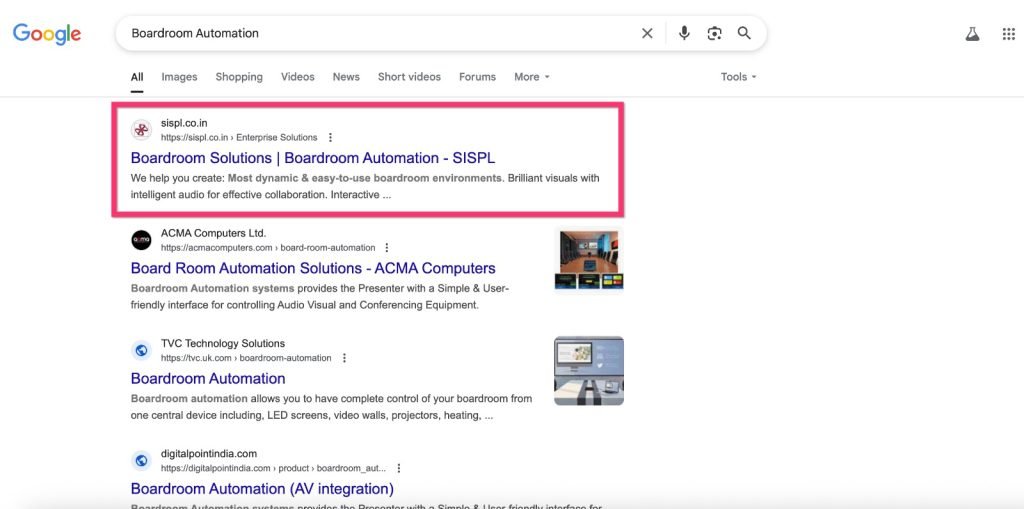Image resolution: width=1024 pixels, height=509 pixels.
Task: Switch to the Short videos tab
Action: click(409, 77)
